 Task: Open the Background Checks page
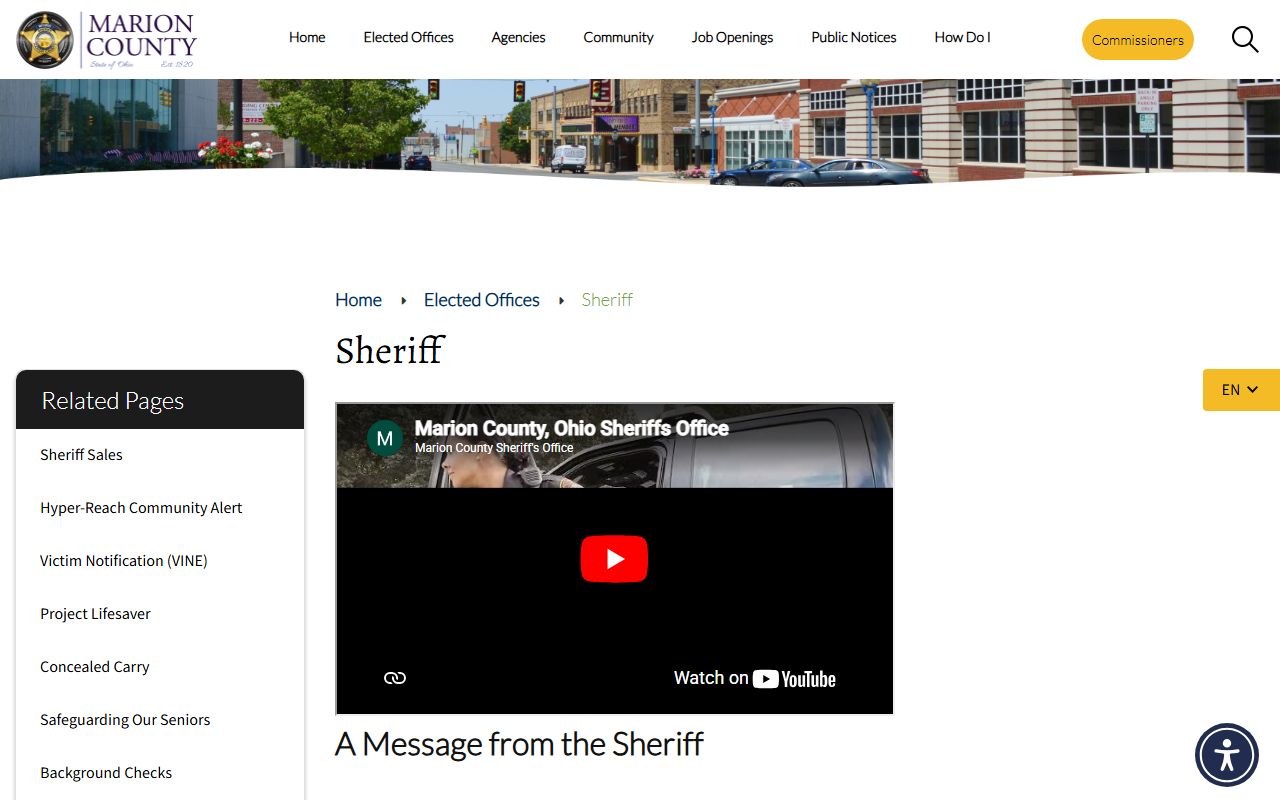[x=106, y=773]
